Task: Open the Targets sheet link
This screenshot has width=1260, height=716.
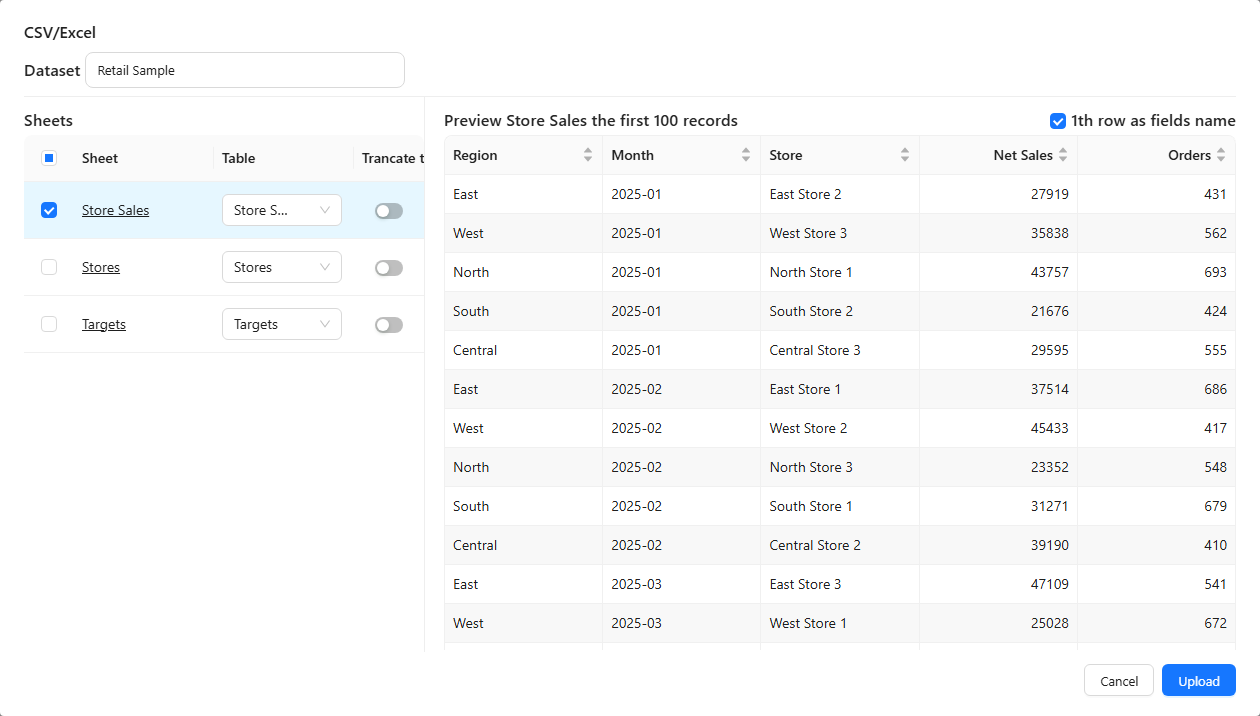Action: pos(104,324)
